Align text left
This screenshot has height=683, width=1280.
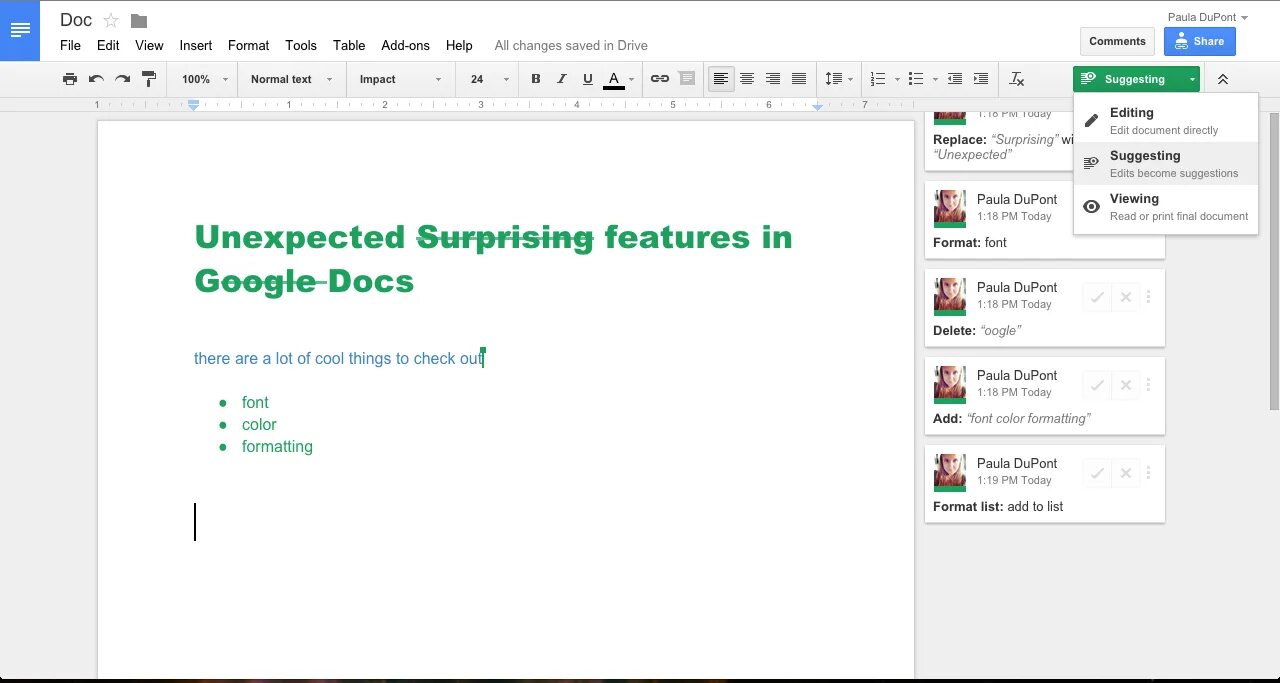[x=720, y=79]
